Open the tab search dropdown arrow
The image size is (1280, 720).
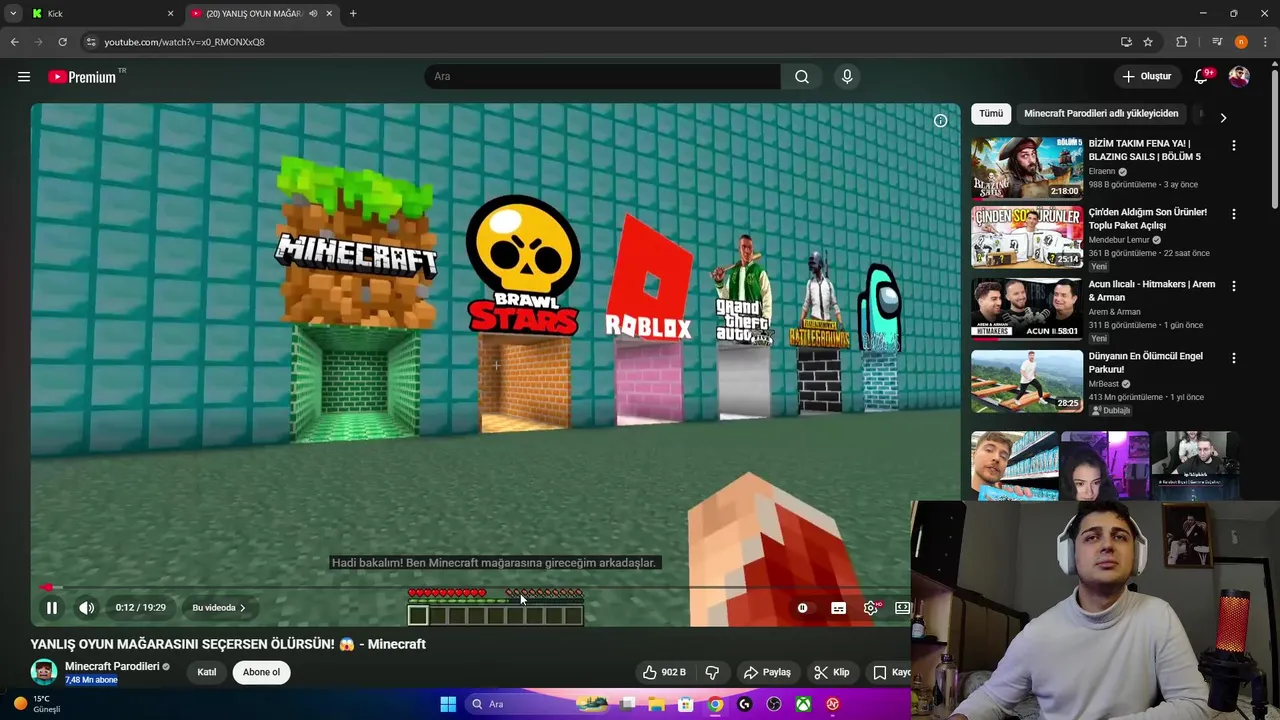pos(13,14)
